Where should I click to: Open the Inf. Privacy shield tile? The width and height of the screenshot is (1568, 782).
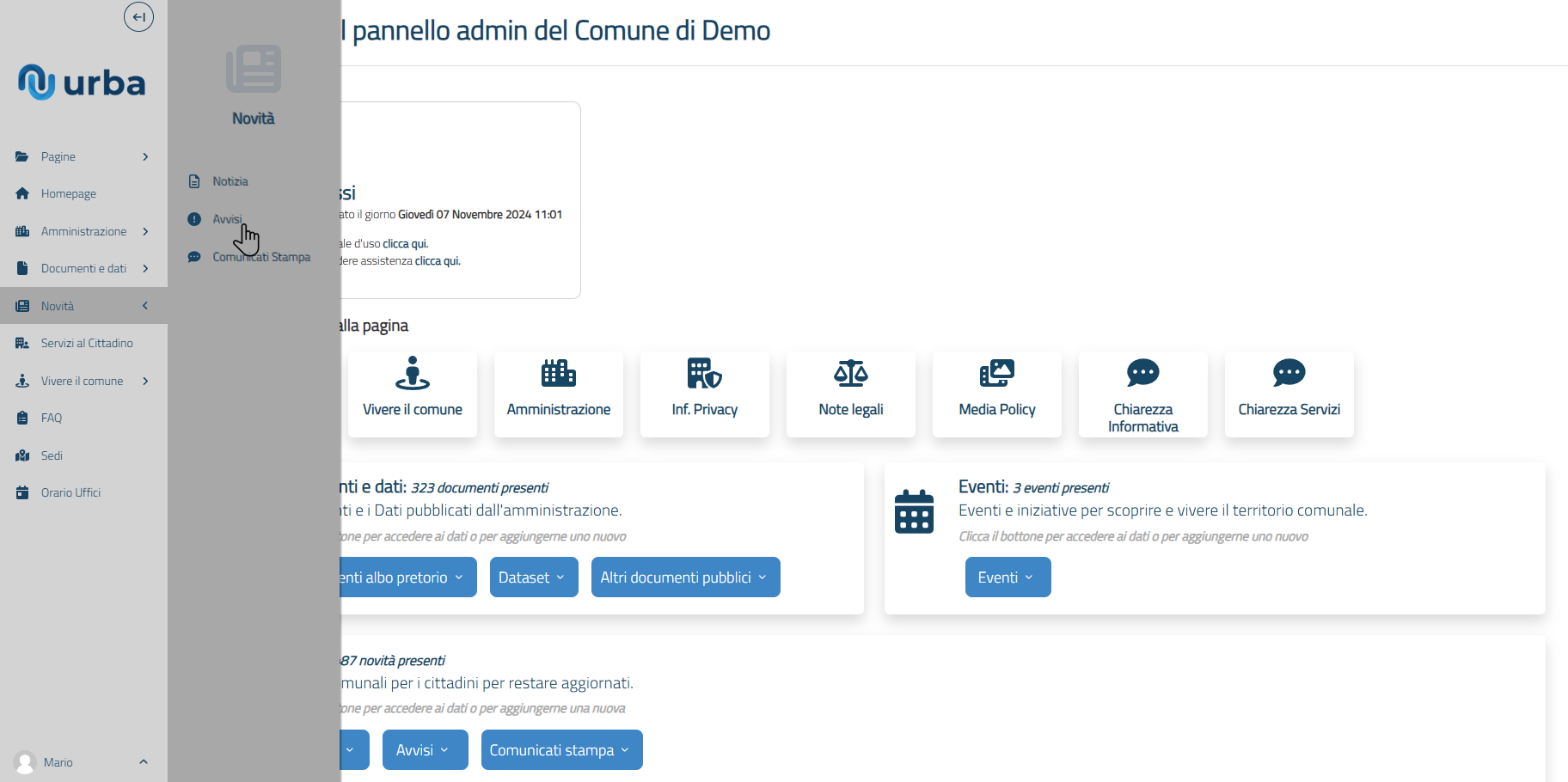point(704,394)
